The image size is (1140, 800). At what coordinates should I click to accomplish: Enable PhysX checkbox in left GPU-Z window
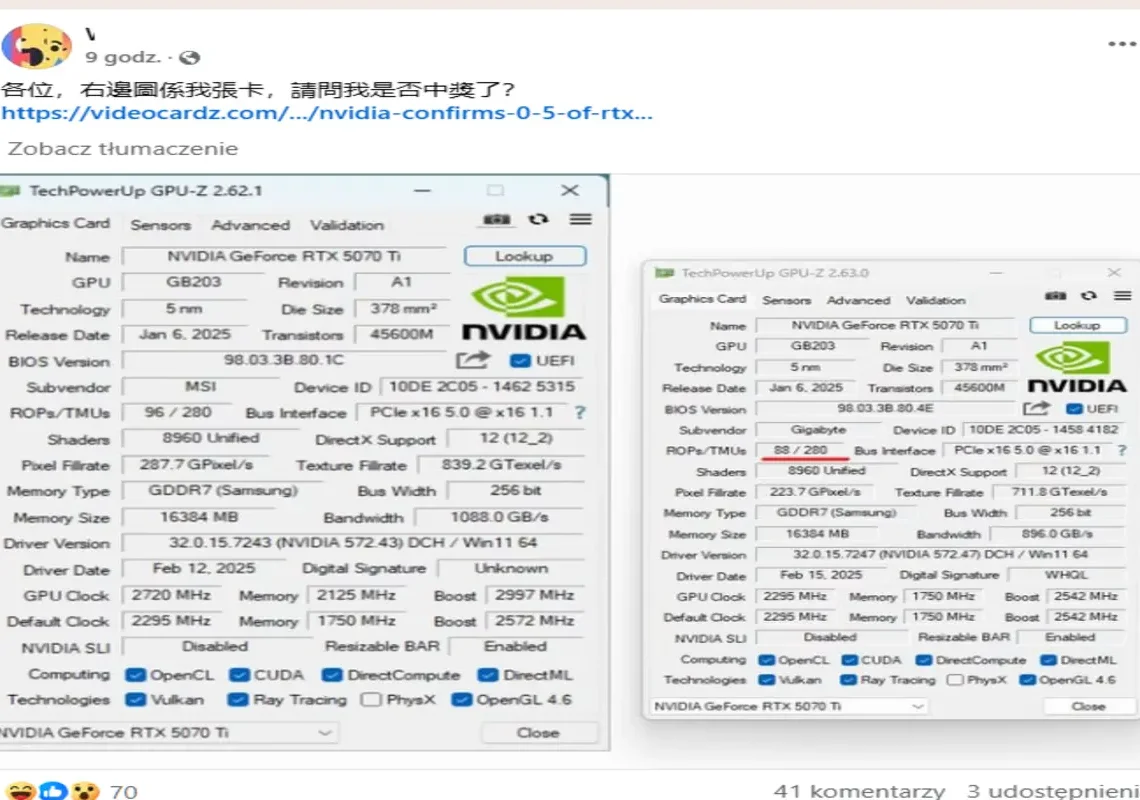371,700
